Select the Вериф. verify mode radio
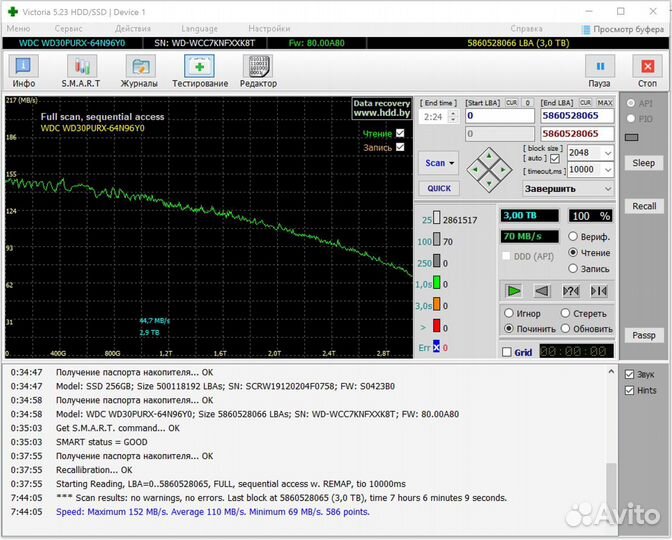 click(573, 237)
